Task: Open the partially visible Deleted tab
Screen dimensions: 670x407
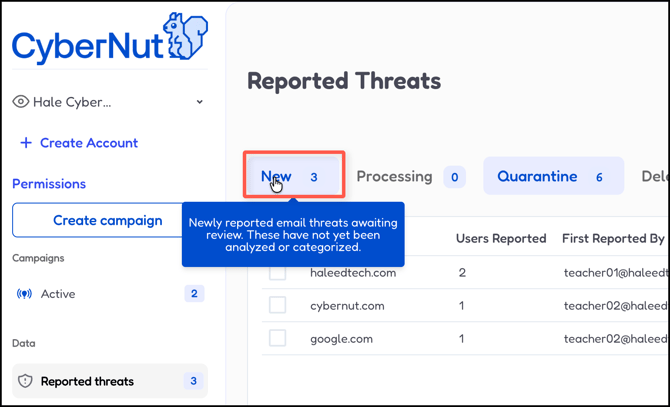Action: [x=655, y=176]
